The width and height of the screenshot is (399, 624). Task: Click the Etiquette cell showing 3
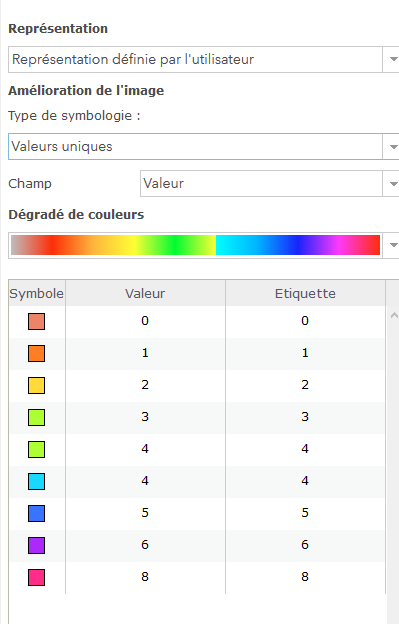[x=305, y=417]
